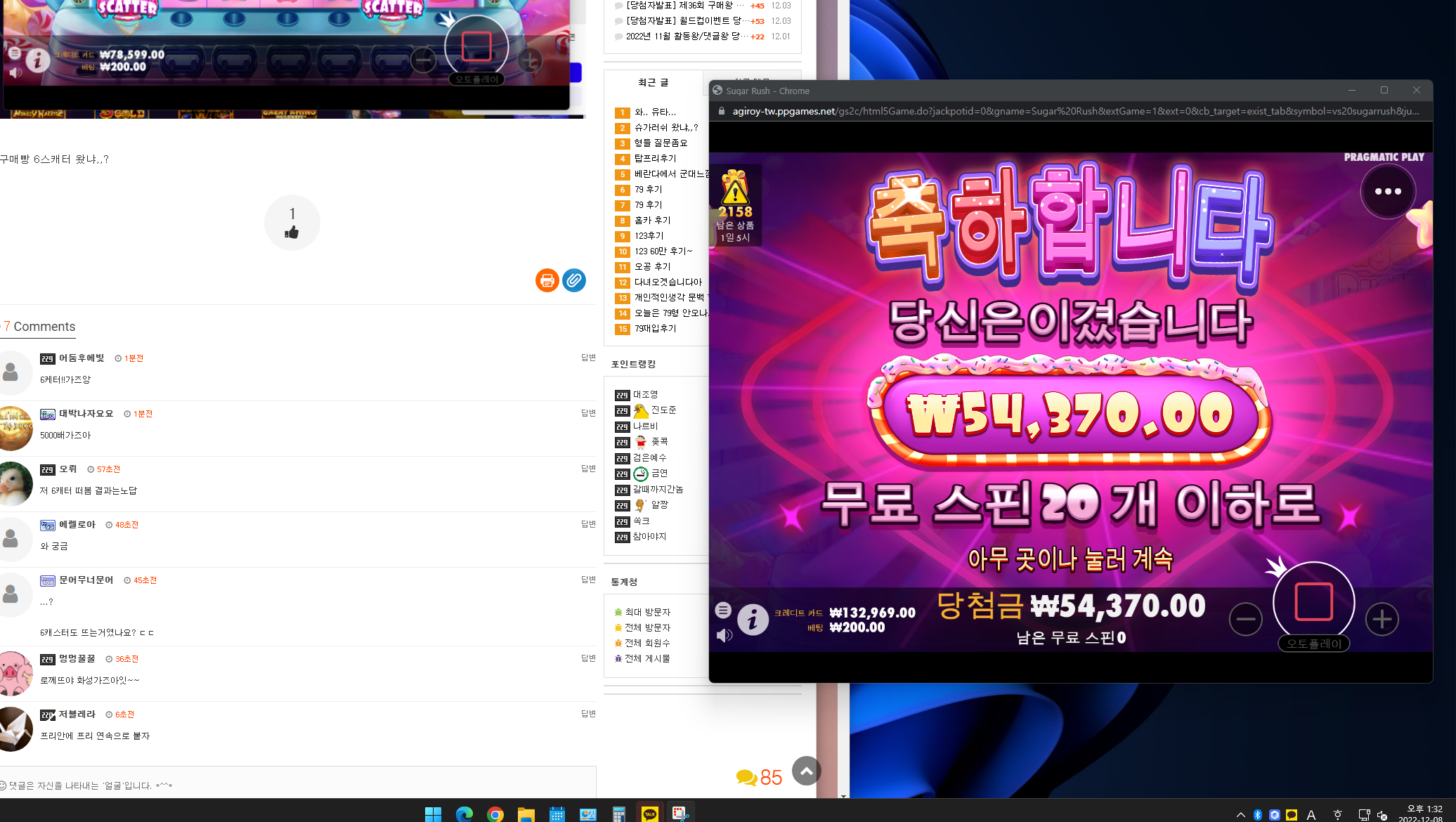Image resolution: width=1456 pixels, height=822 pixels.
Task: Click the comment bubble icon showing 85
Action: point(759,777)
